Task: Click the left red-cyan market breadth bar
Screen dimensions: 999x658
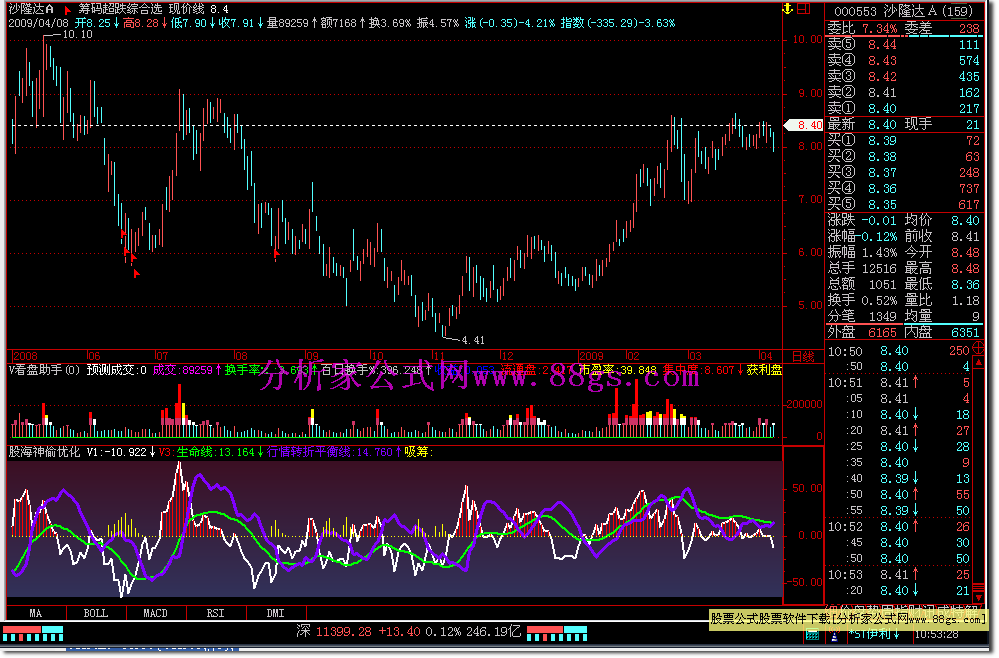Action: (33, 633)
